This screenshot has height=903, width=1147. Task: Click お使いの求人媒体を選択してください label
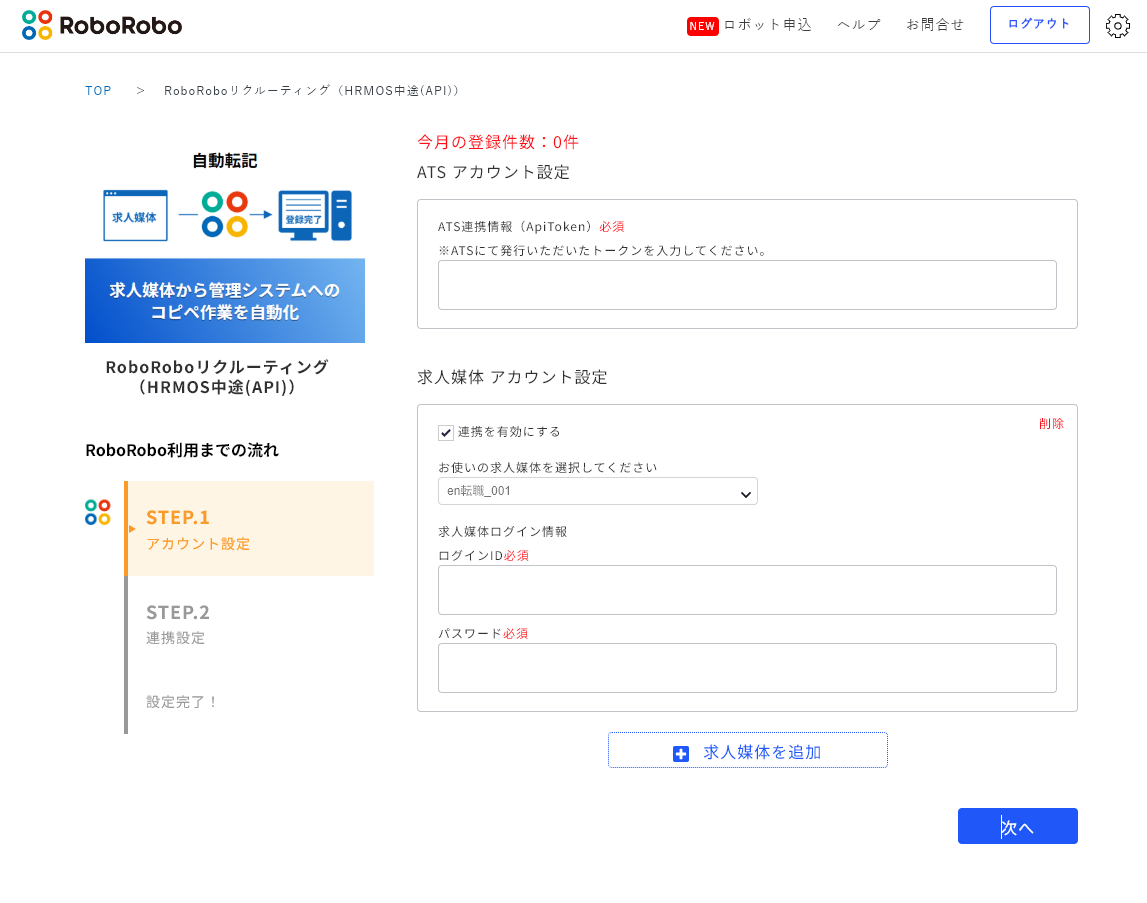tap(547, 468)
